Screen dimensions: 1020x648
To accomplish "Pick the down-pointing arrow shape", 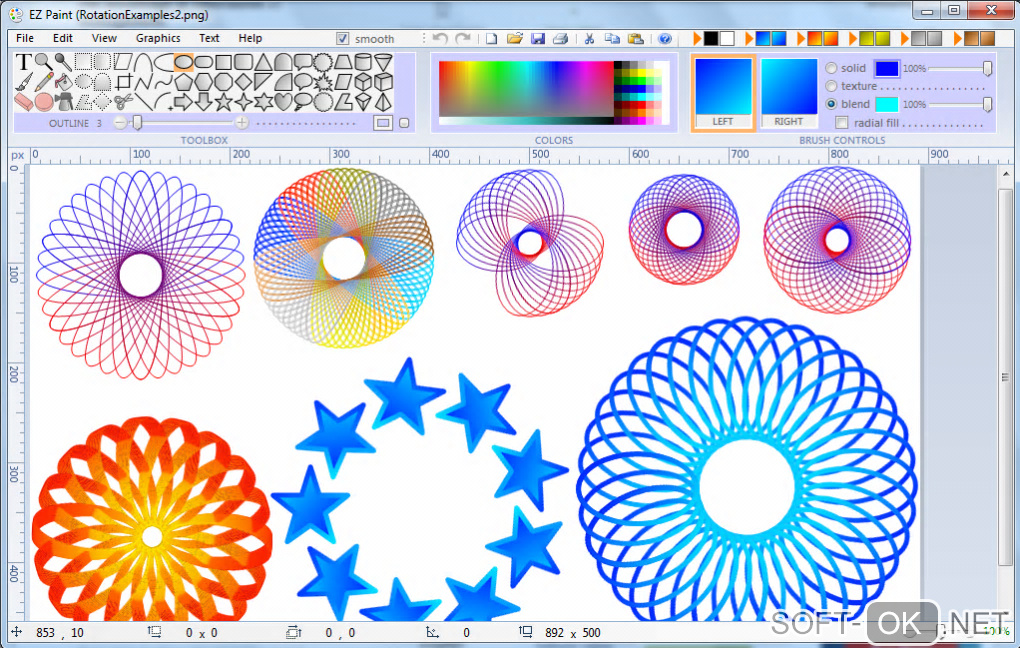I will pos(204,101).
